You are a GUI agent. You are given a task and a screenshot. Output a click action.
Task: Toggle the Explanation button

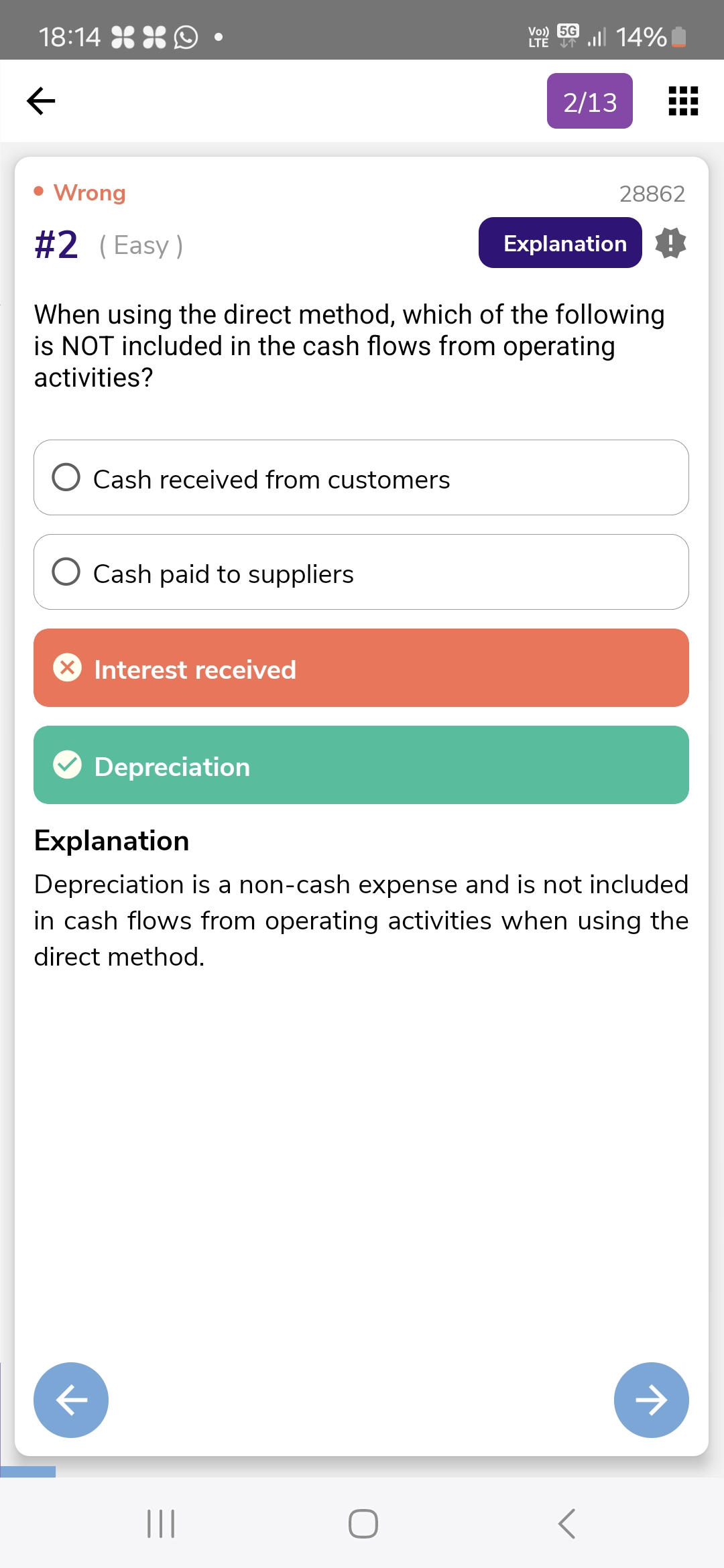[560, 243]
